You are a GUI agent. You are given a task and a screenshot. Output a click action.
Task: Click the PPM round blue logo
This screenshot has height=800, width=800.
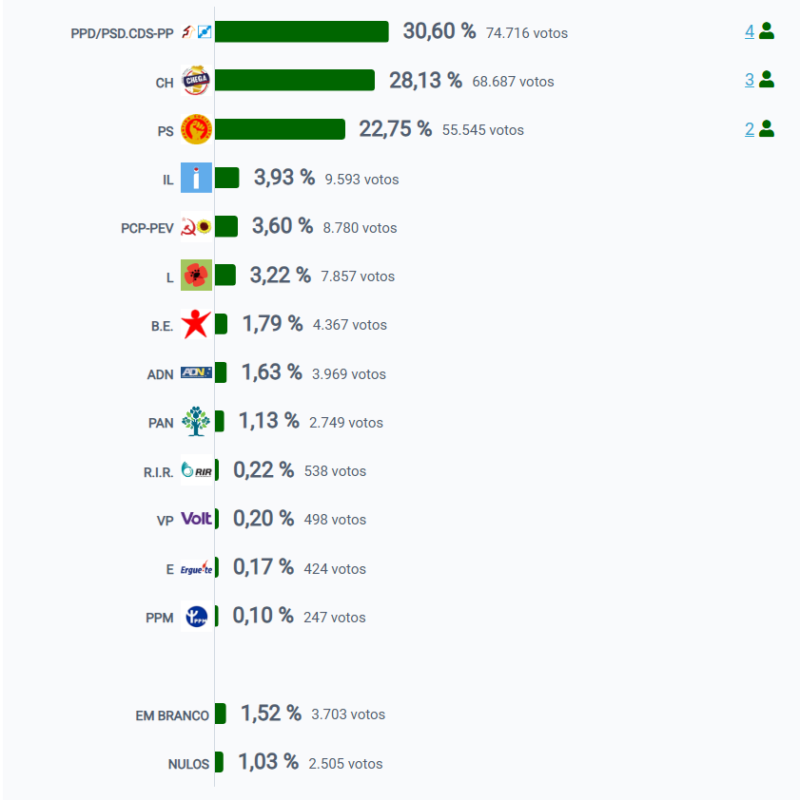coord(196,617)
